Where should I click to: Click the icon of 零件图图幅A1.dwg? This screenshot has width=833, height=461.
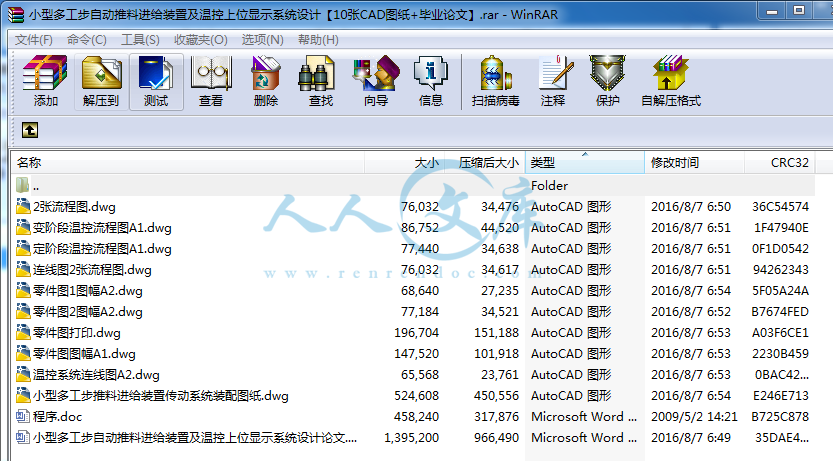[x=23, y=353]
